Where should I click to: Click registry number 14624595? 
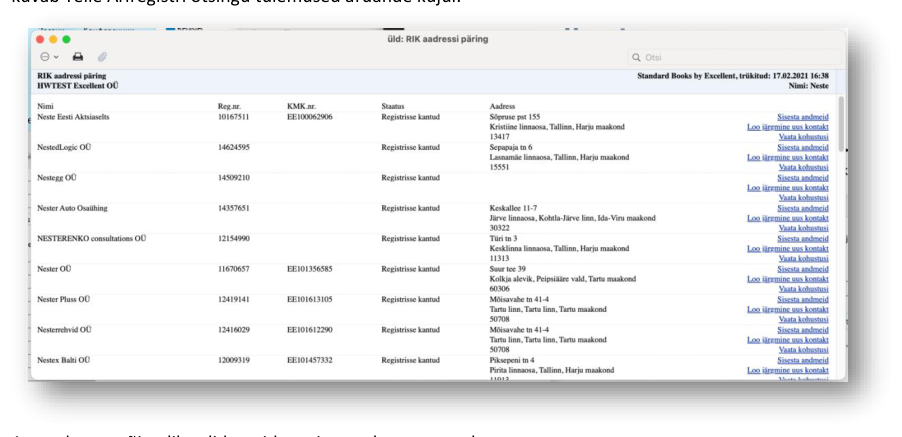click(x=234, y=147)
